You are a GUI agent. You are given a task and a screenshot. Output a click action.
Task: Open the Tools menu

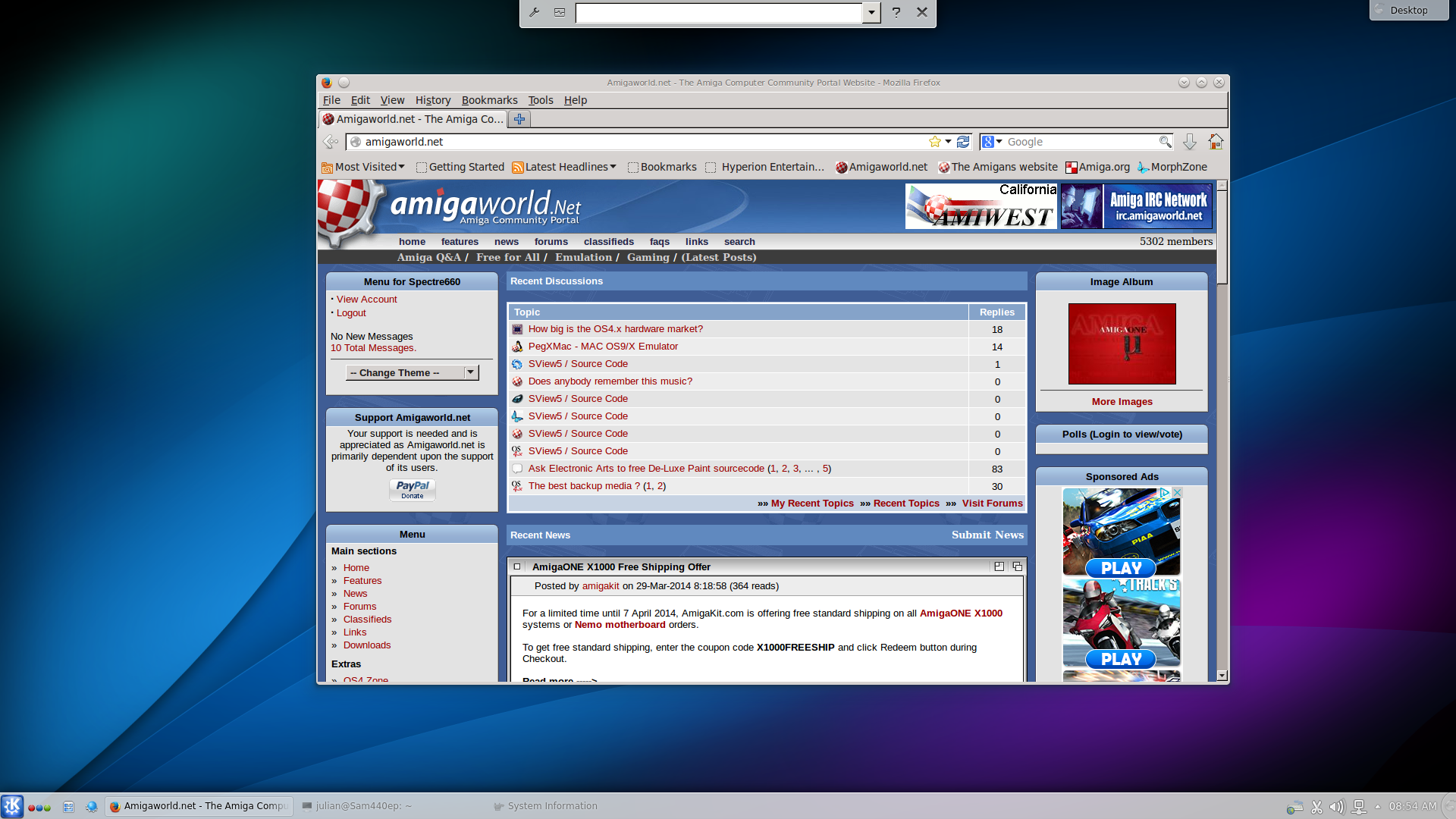[540, 100]
